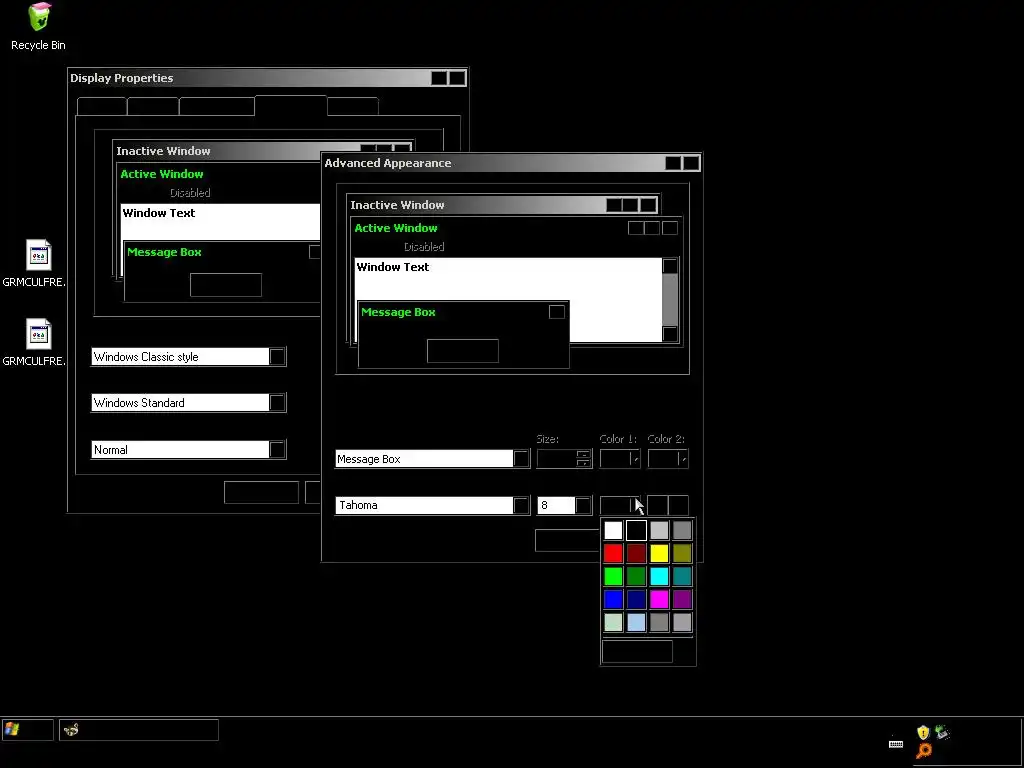Pick the dark green swatch
The image size is (1024, 768).
(636, 576)
